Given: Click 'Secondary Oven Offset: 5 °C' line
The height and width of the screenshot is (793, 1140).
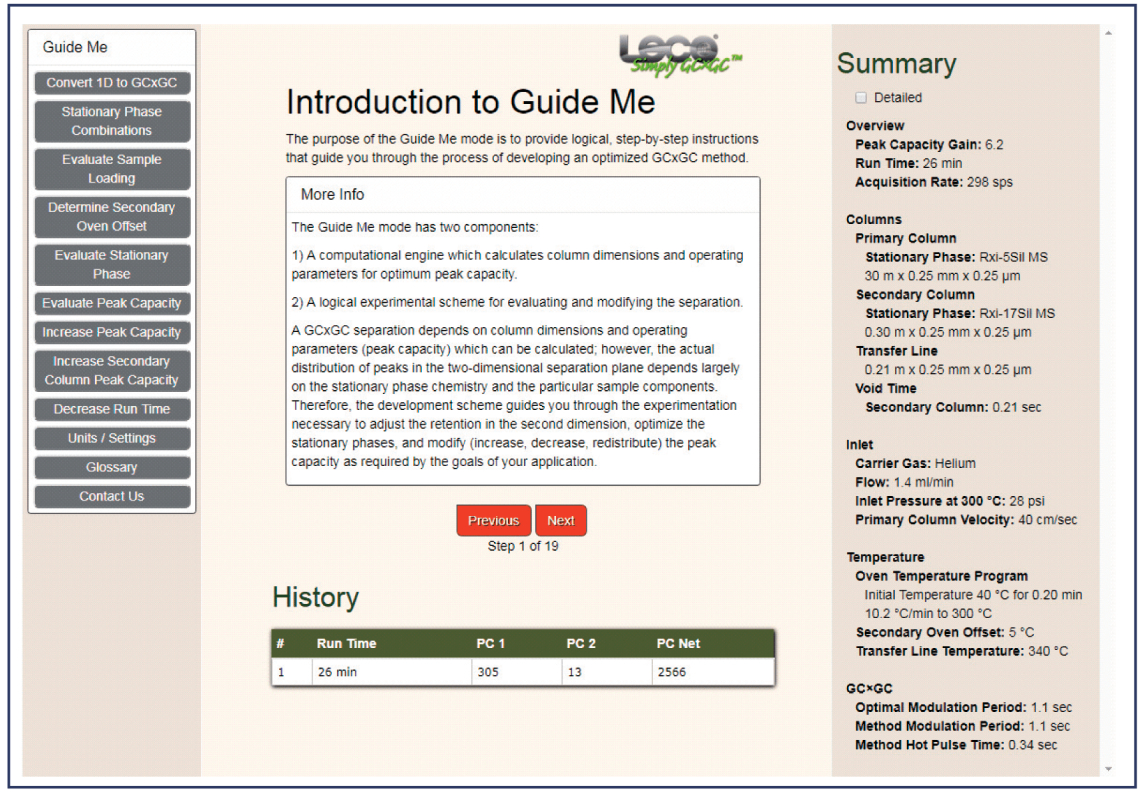Looking at the screenshot, I should click(944, 633).
